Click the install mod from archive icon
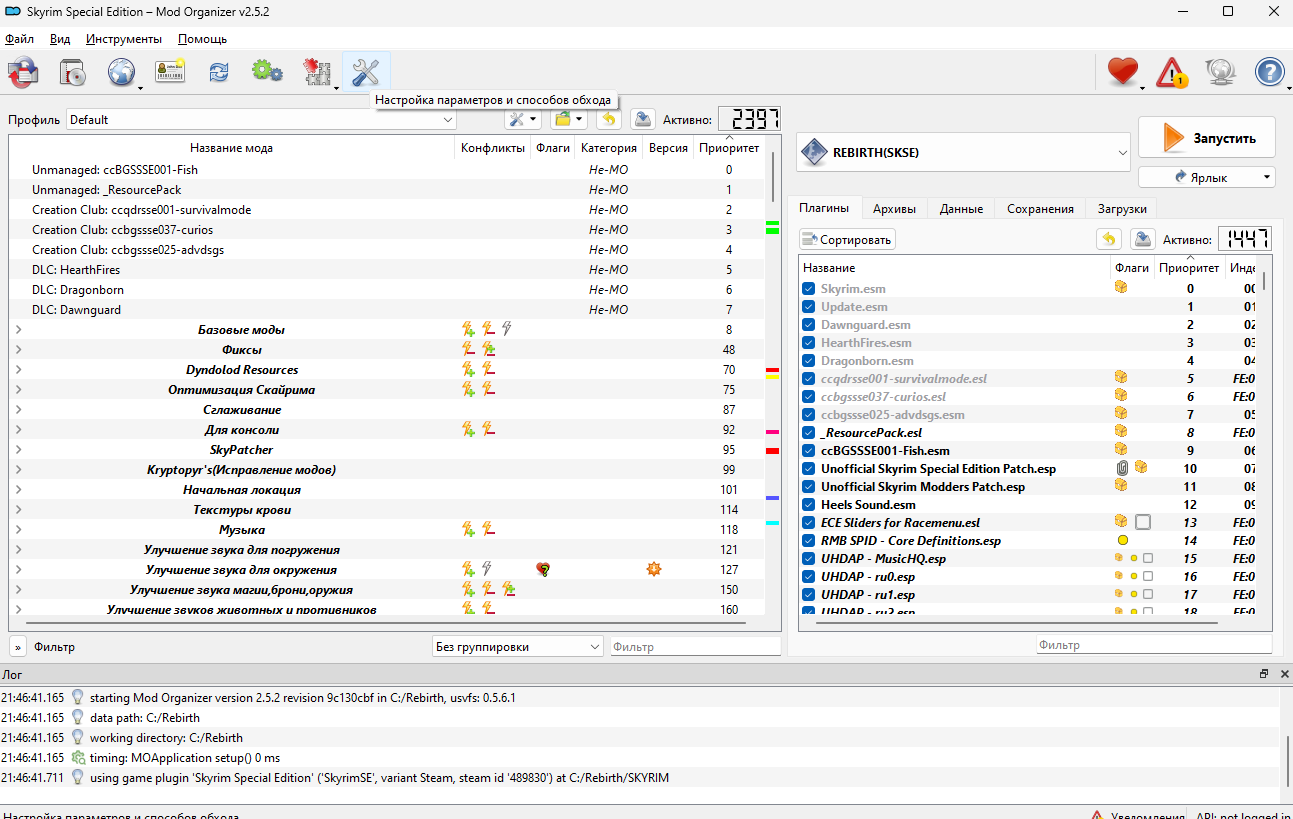Screen dimensions: 1293x819 tap(72, 72)
